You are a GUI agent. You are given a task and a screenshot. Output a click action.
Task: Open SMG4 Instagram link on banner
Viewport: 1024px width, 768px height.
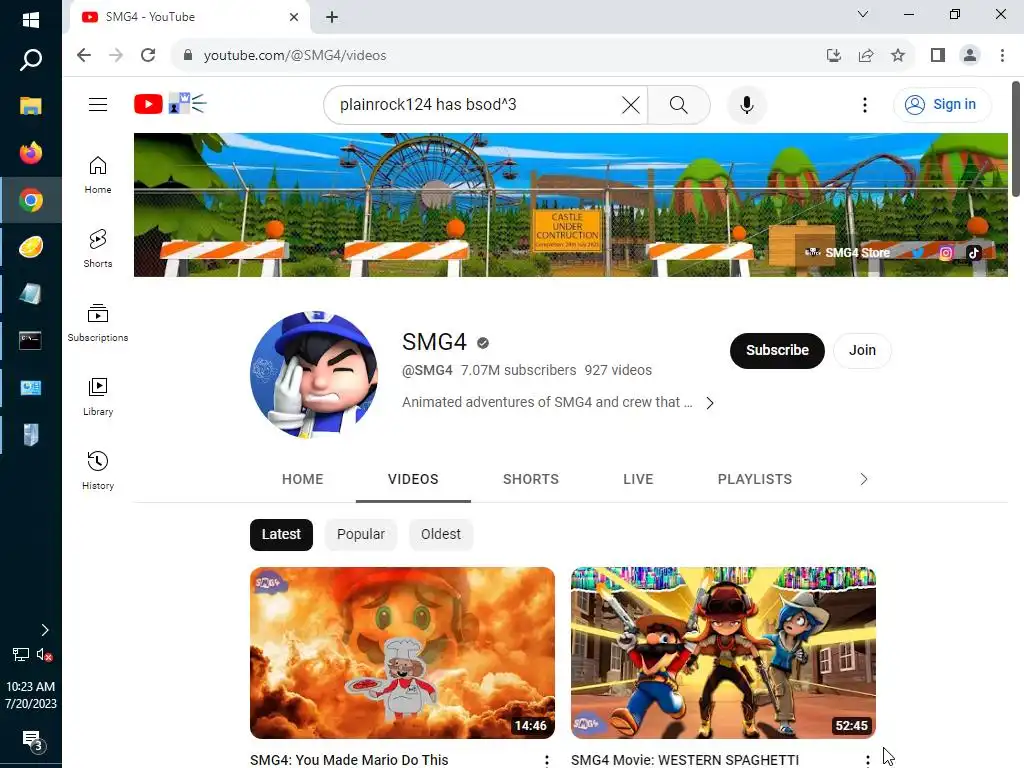(x=945, y=253)
